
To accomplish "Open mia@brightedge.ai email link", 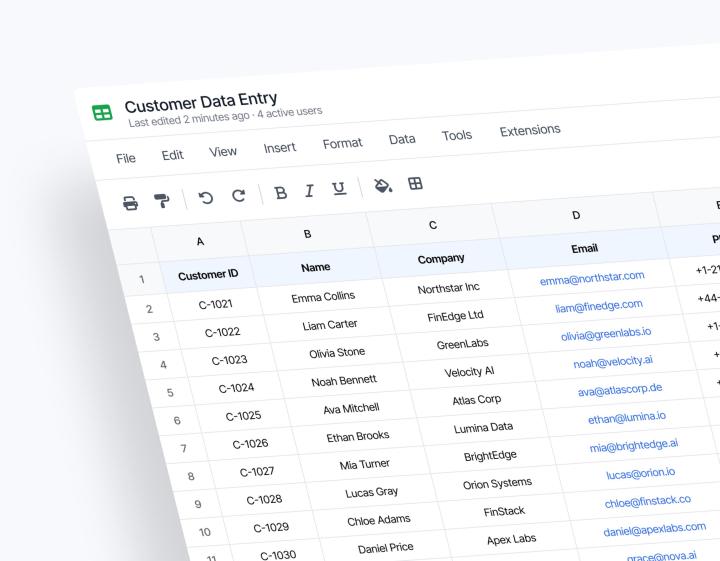I will (634, 445).
